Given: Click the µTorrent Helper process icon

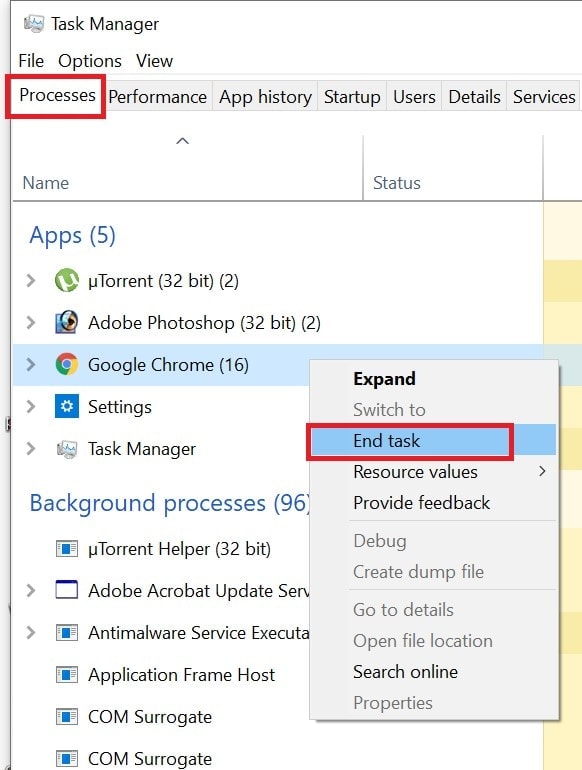Looking at the screenshot, I should [67, 549].
